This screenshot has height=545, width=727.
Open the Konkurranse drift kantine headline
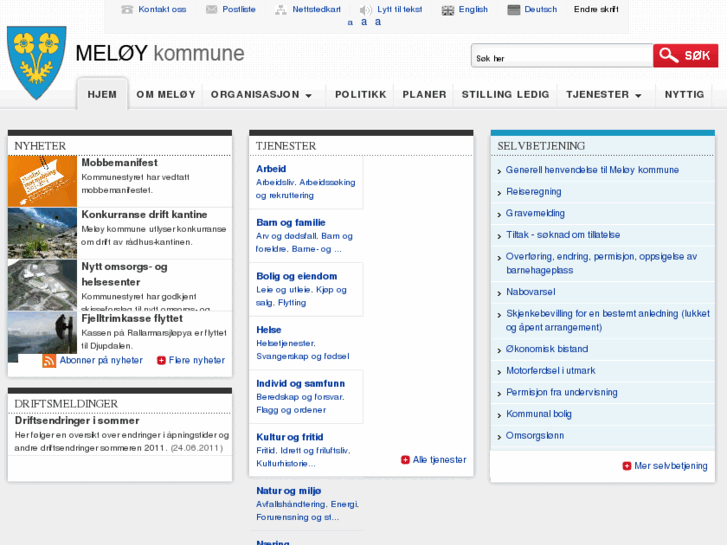pyautogui.click(x=144, y=215)
